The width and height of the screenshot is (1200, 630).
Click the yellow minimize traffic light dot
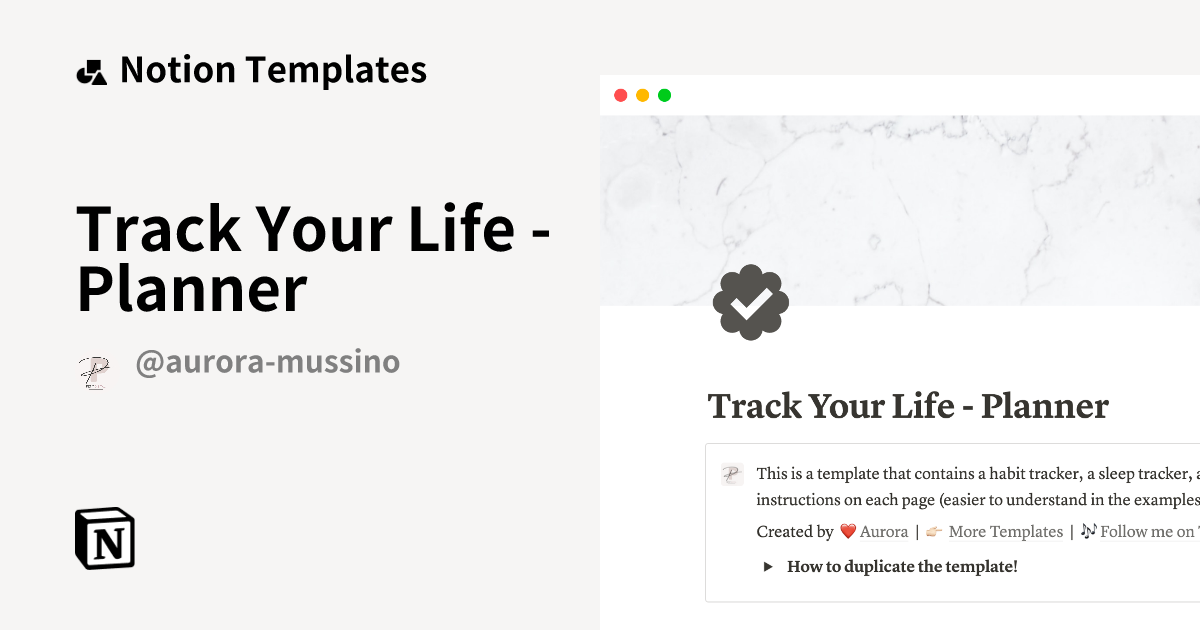coord(643,94)
